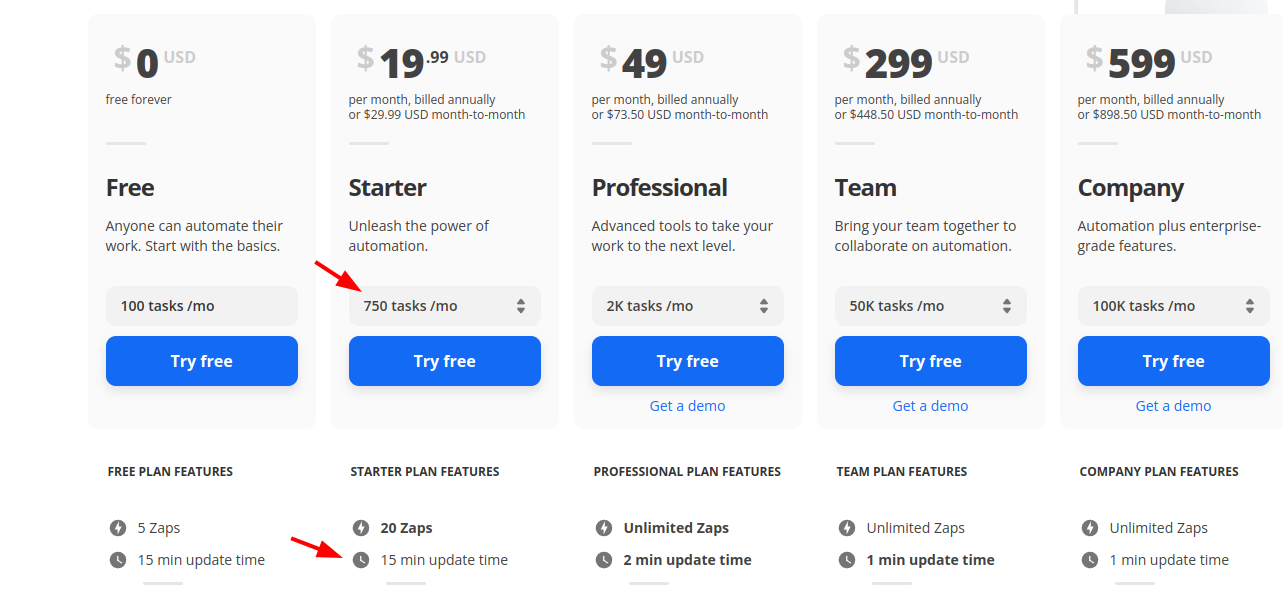Viewport: 1282px width, 592px height.
Task: Expand the 50K tasks /mo dropdown
Action: point(931,306)
